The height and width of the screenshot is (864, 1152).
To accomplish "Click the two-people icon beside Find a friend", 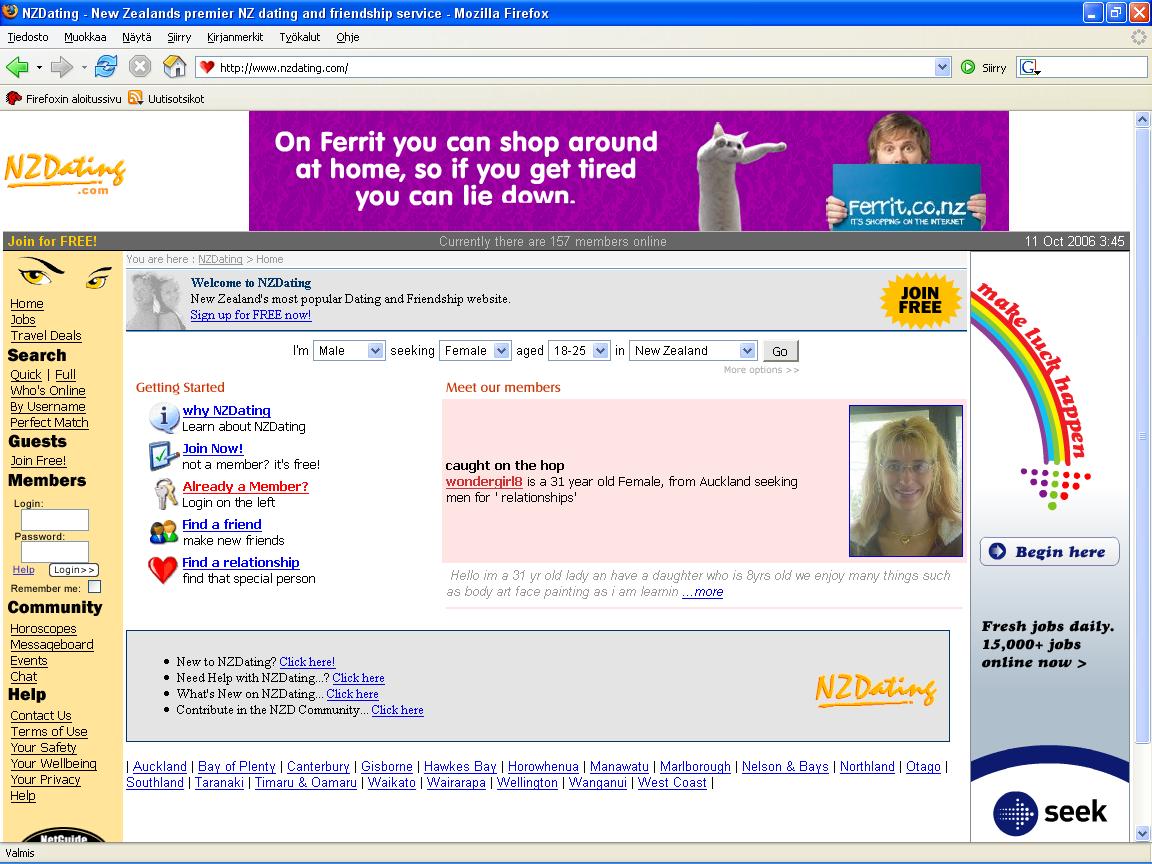I will [163, 532].
